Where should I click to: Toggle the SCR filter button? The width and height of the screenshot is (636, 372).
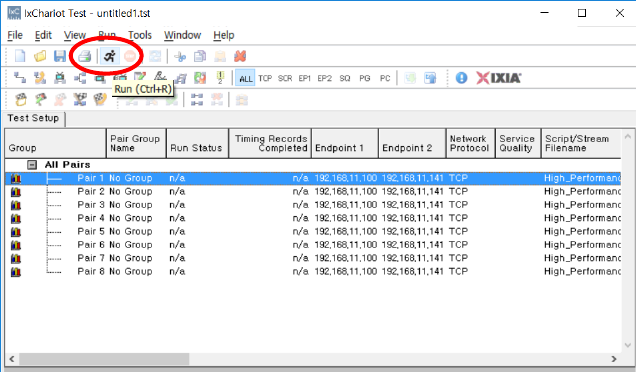285,78
